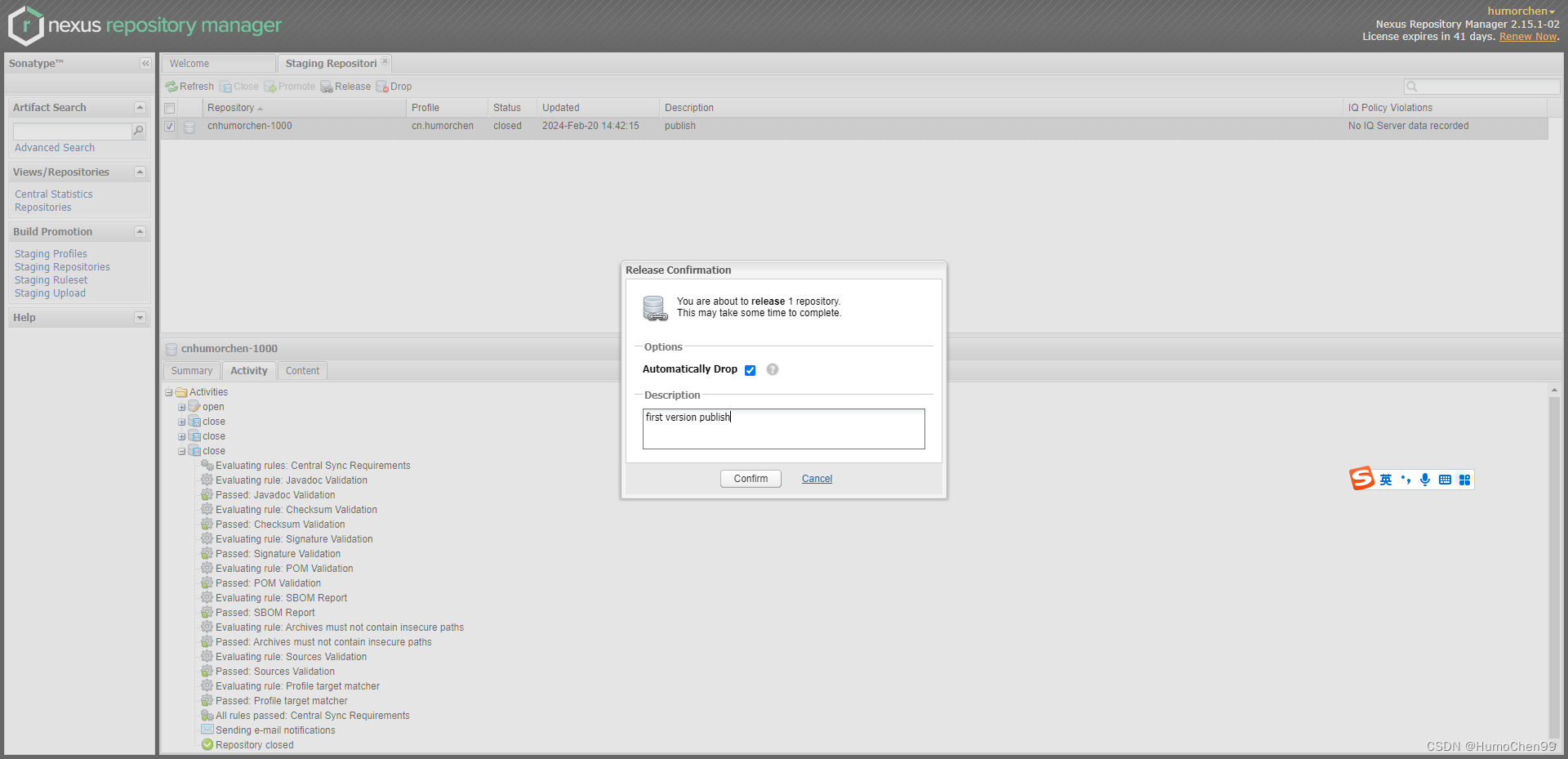
Task: Click the Artifact Search magnifier icon
Action: (x=139, y=131)
